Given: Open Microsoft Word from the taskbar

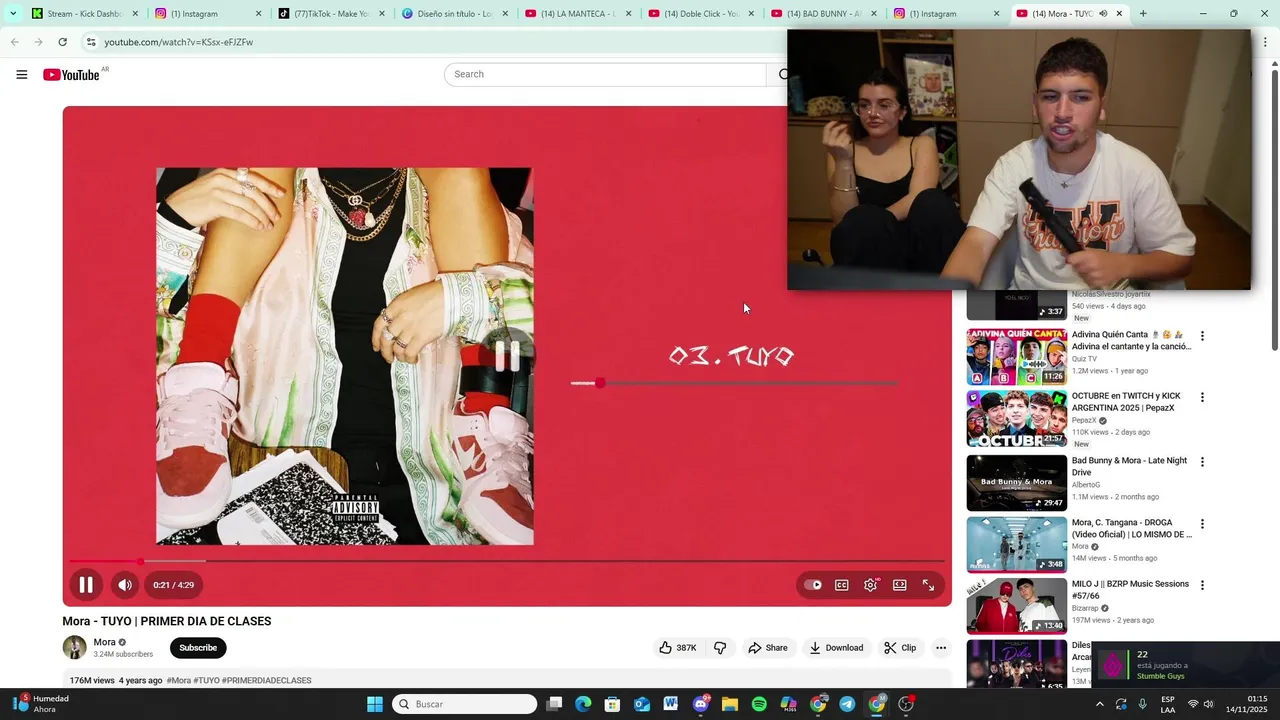Looking at the screenshot, I should [x=671, y=704].
